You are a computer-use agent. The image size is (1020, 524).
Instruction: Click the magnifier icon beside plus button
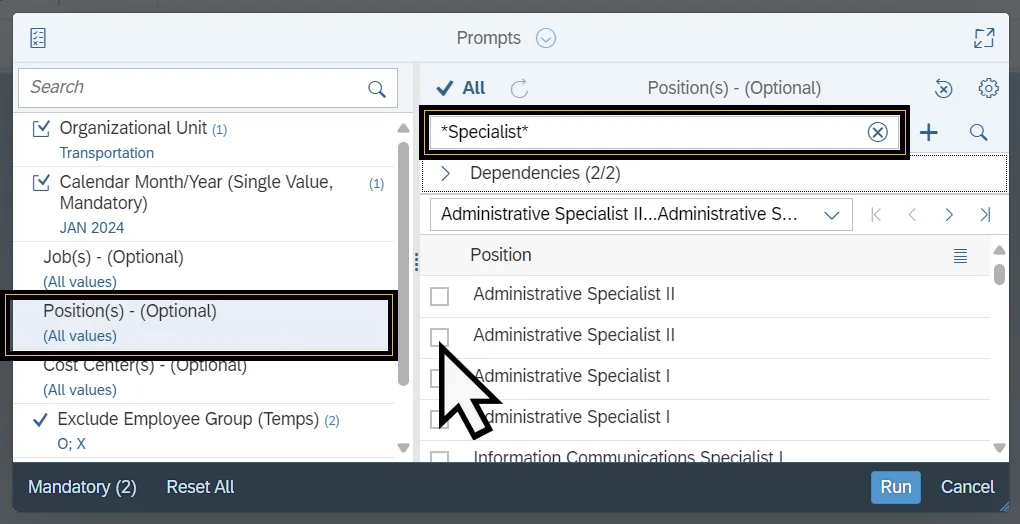pos(978,132)
